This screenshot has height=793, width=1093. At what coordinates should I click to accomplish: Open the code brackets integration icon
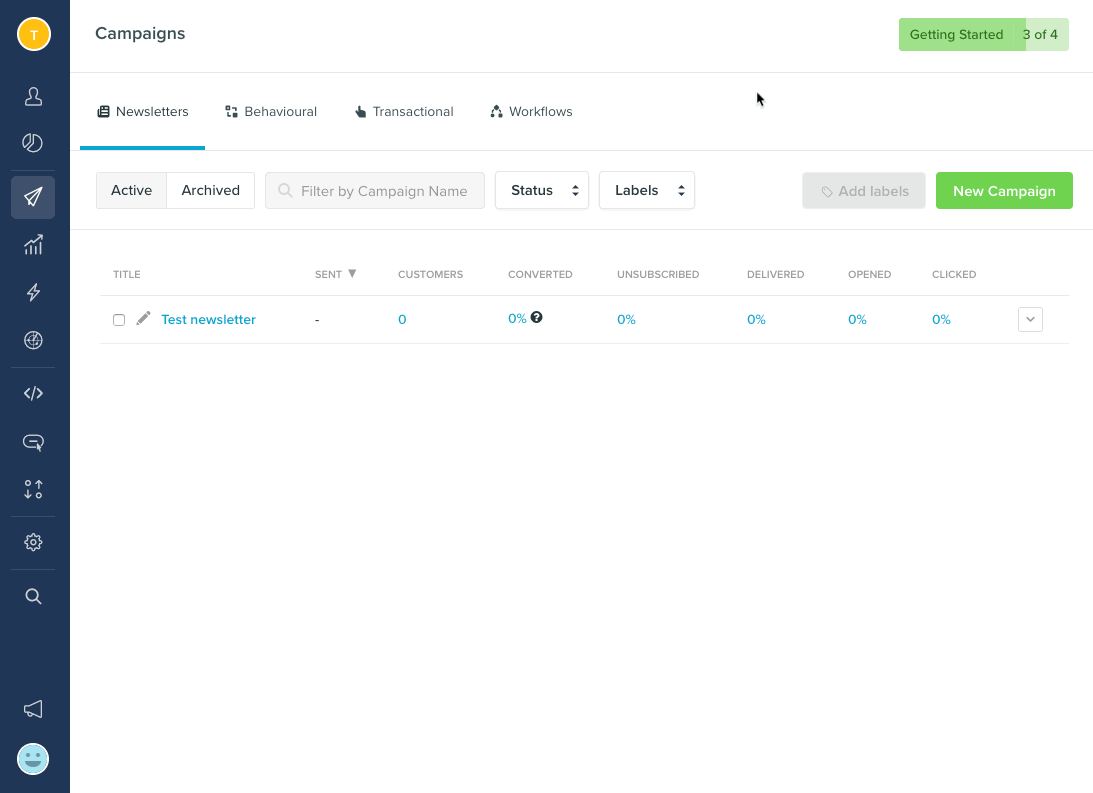point(33,393)
